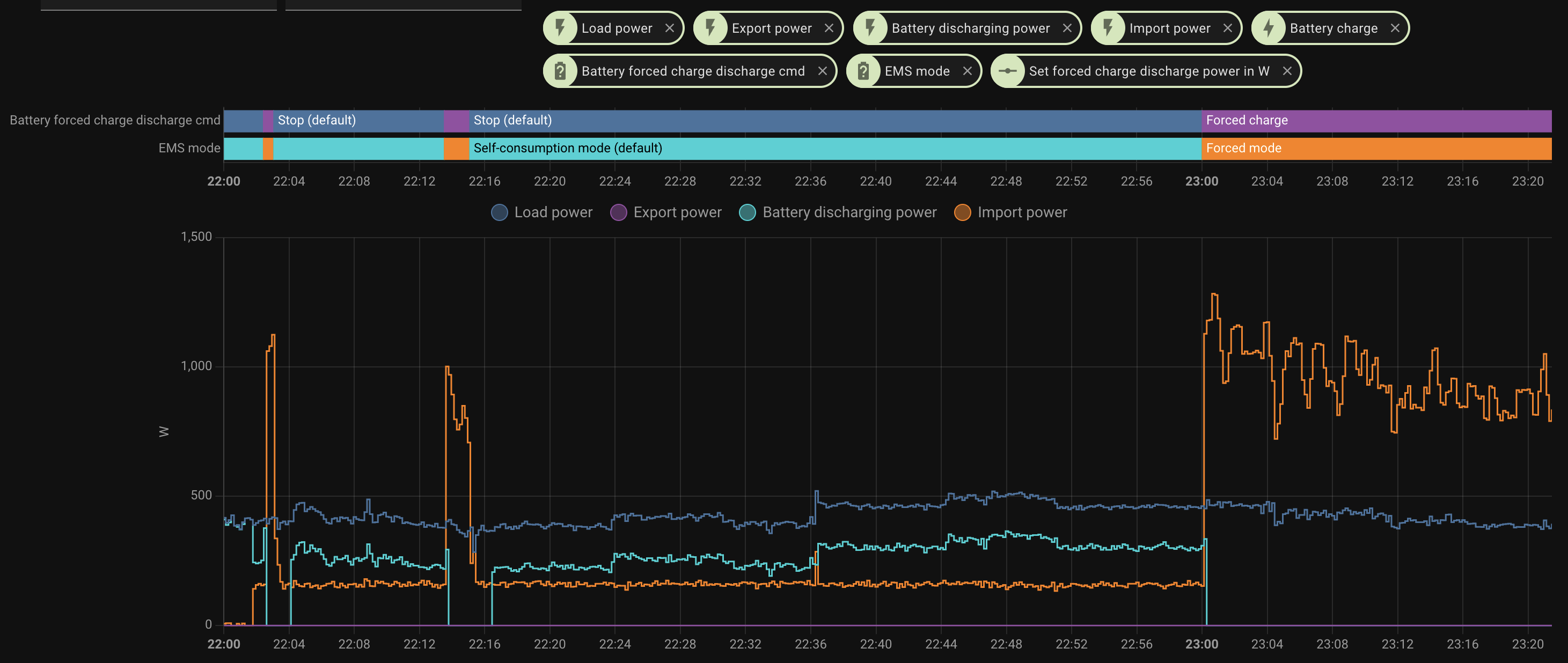1568x663 pixels.
Task: Toggle Import power visibility in the chart legend
Action: pos(1022,212)
